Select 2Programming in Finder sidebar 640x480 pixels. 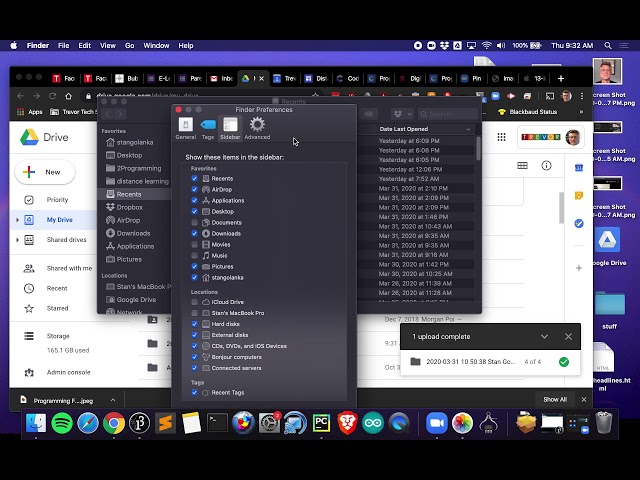tap(139, 169)
